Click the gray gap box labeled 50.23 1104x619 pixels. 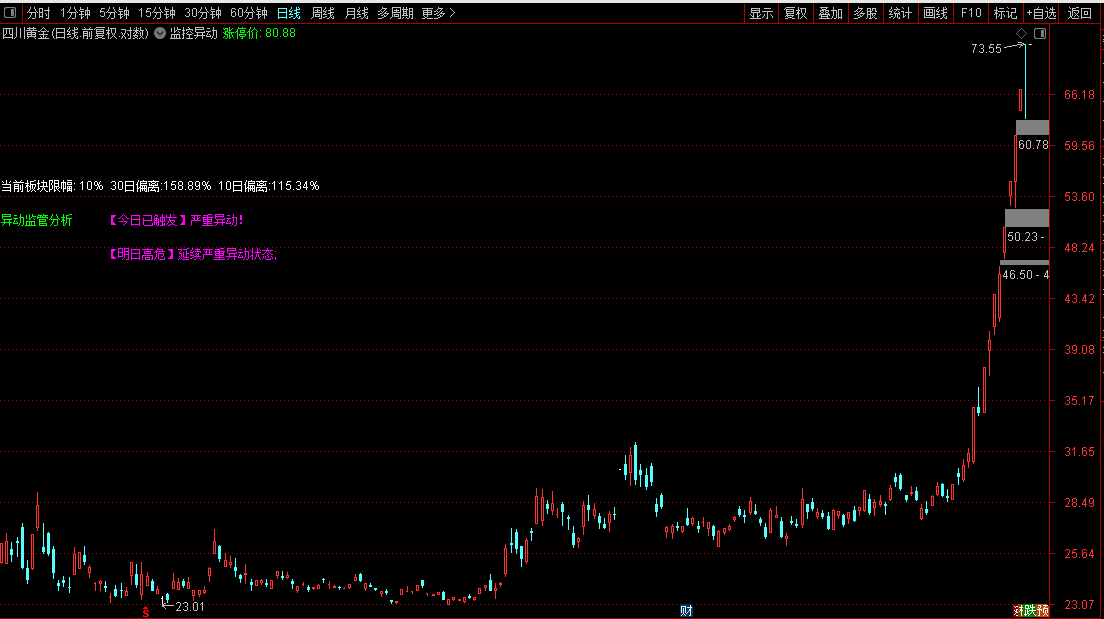[1027, 218]
